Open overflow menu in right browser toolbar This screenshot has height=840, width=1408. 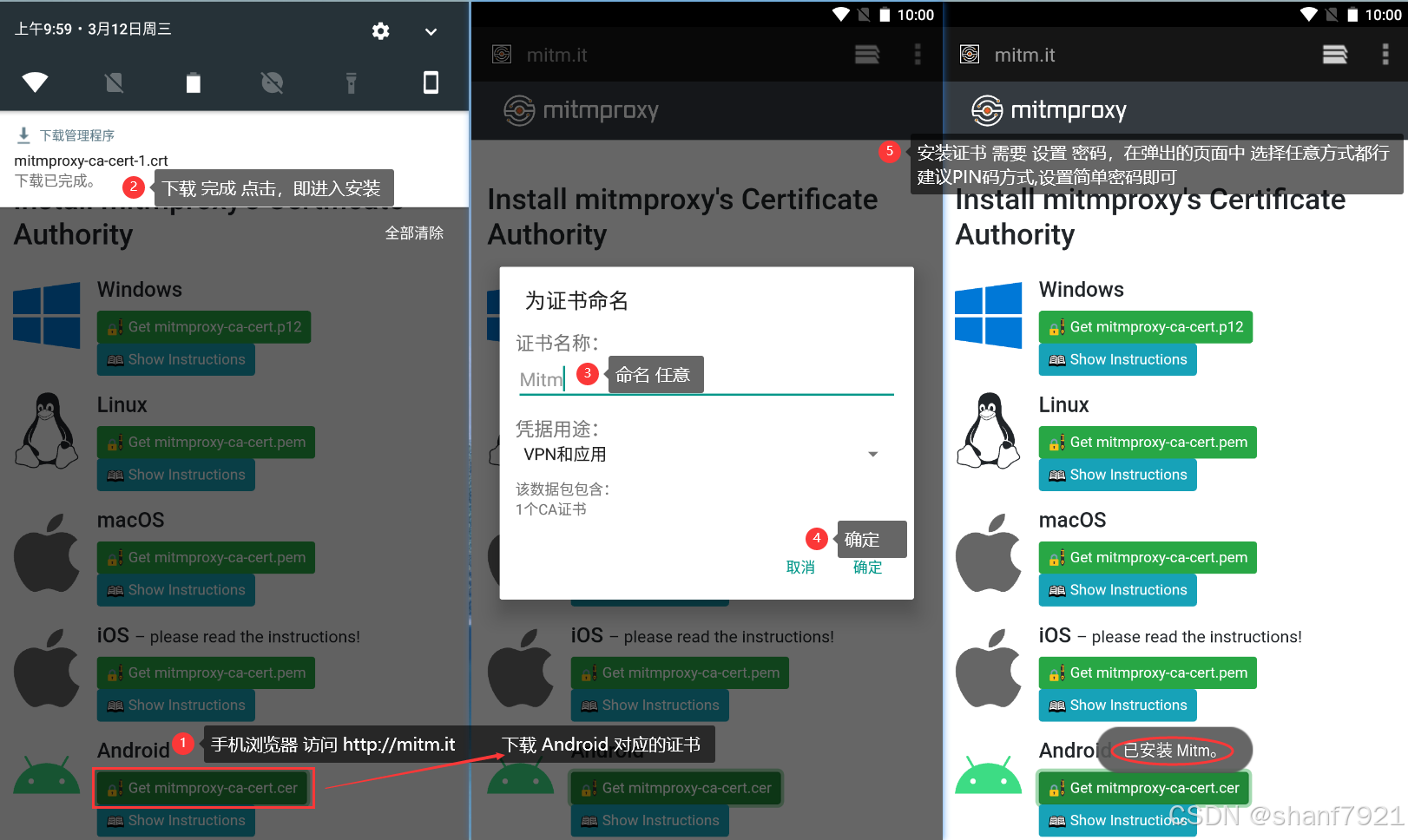1385,55
